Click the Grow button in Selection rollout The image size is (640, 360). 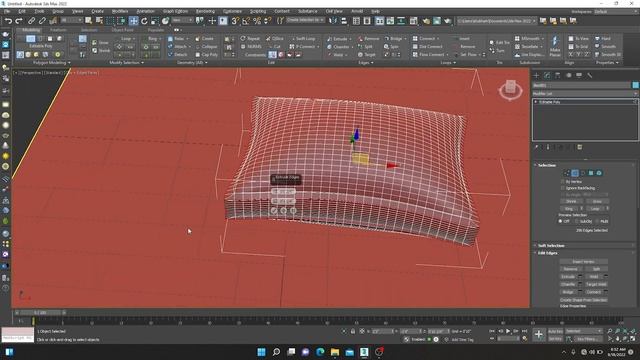[597, 201]
